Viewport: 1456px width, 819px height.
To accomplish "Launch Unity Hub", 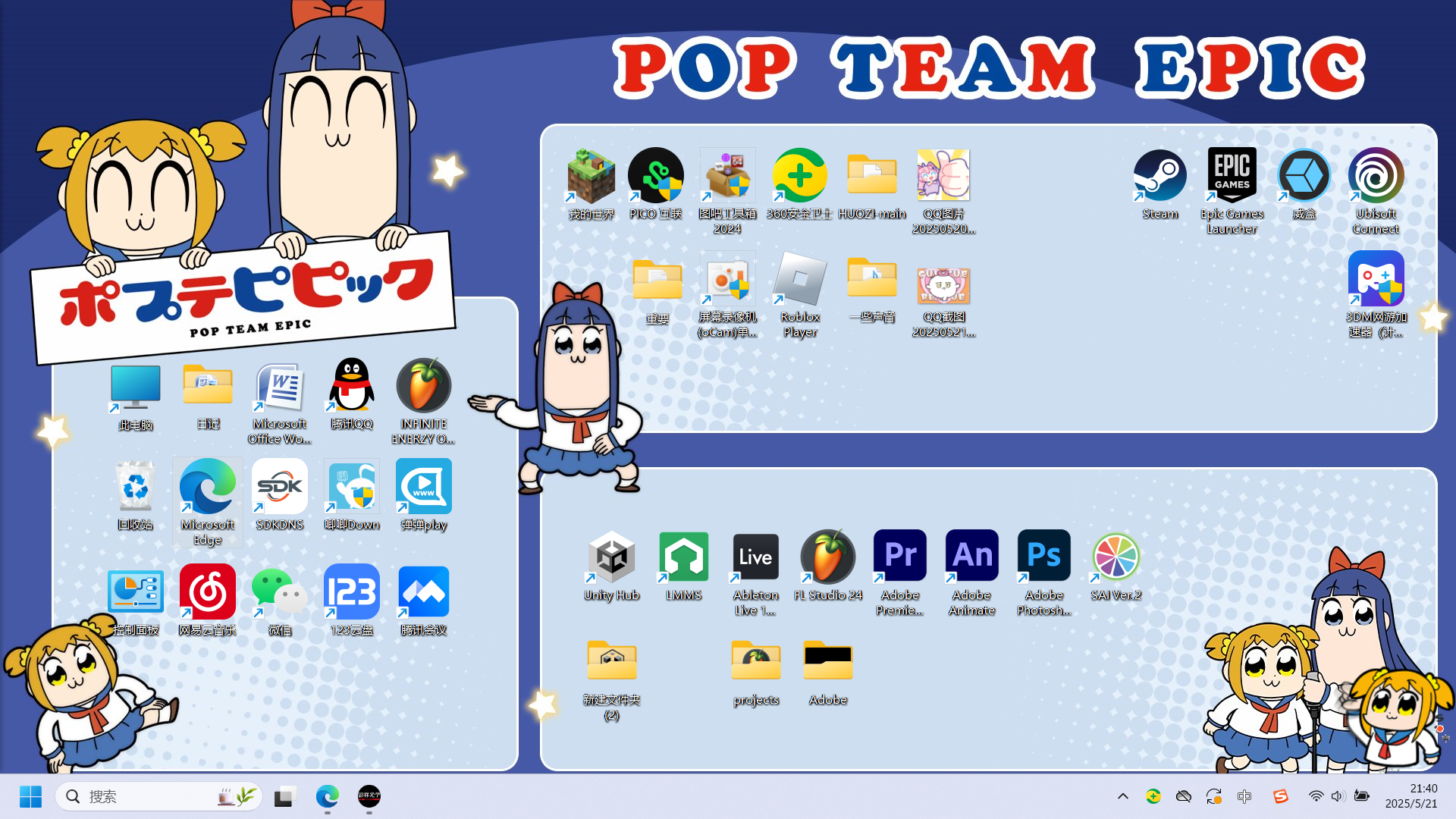I will (x=612, y=566).
